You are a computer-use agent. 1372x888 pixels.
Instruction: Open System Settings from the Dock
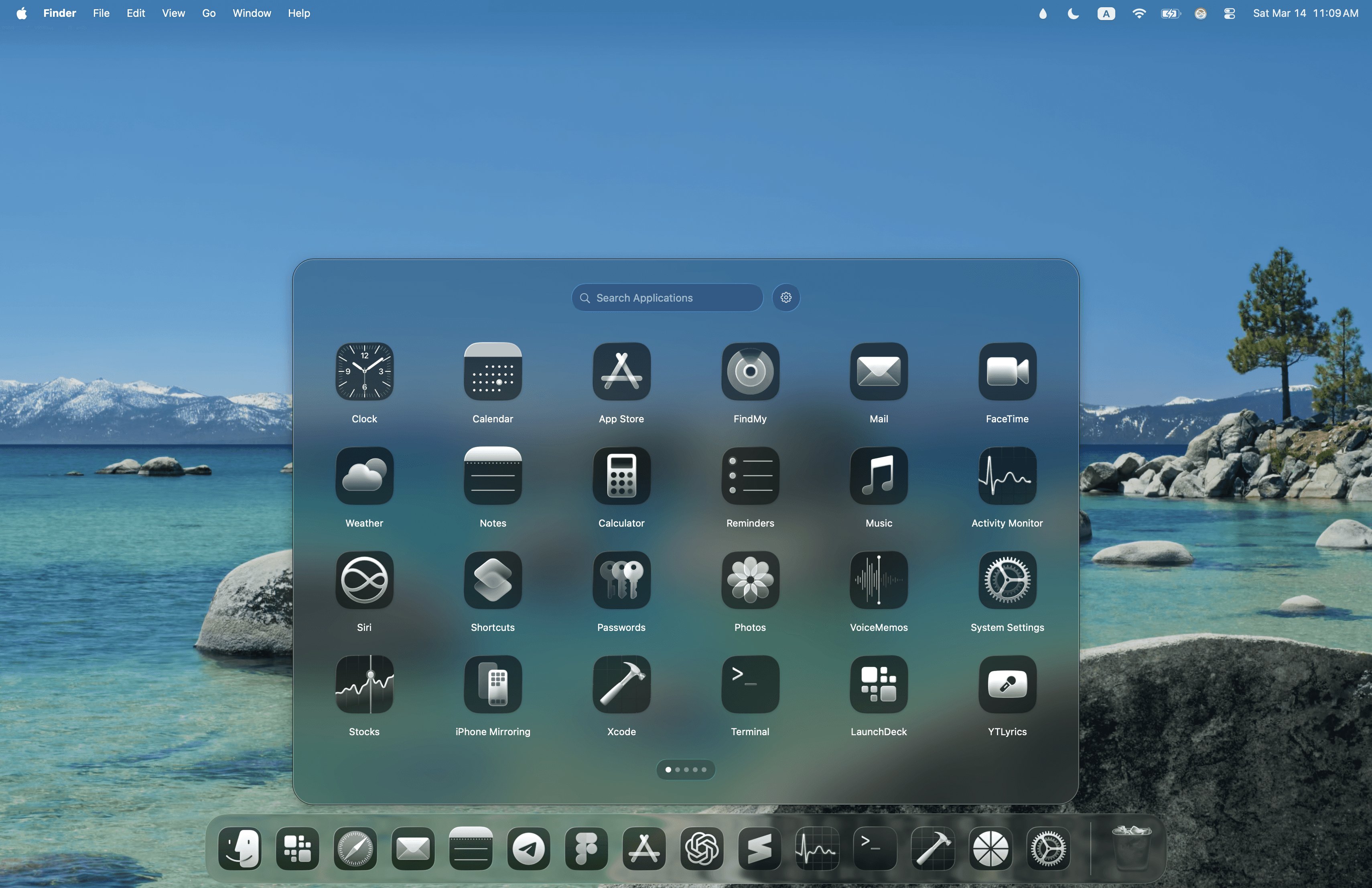tap(1049, 848)
